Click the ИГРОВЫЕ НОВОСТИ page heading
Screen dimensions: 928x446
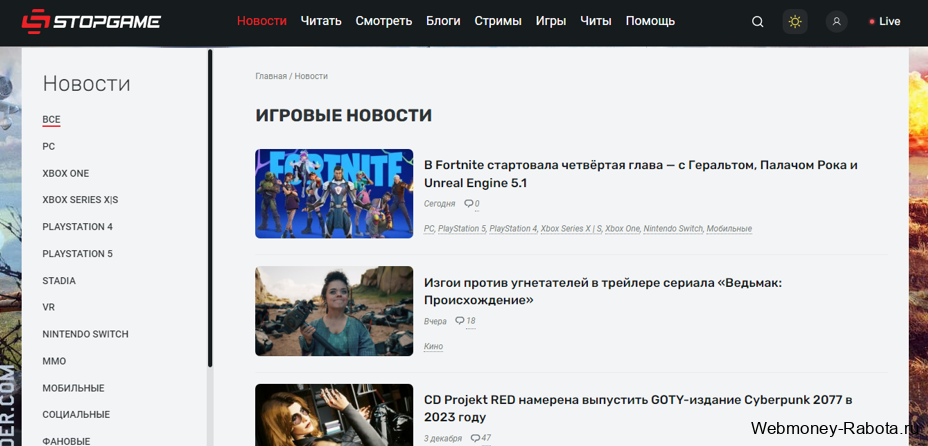pos(343,115)
